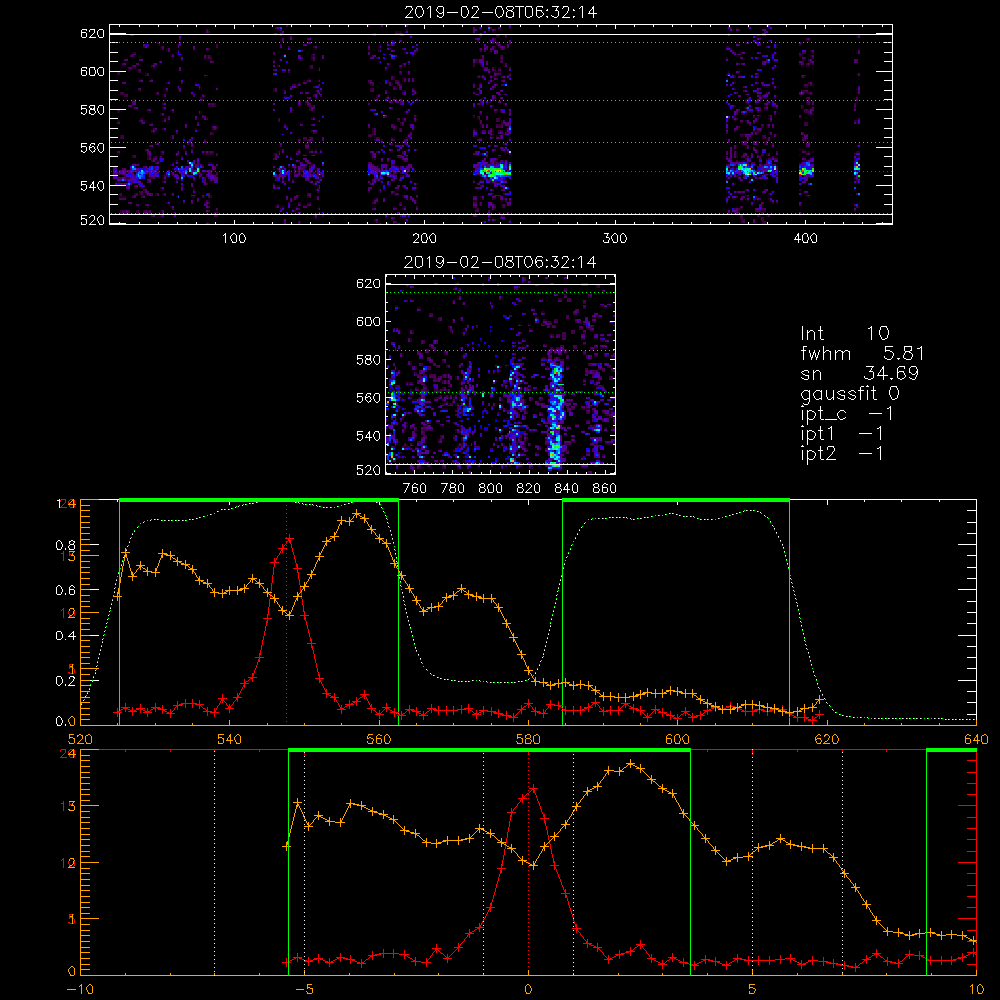Click x-axis tick label 860 of middle plot
The height and width of the screenshot is (1000, 1000).
point(605,489)
